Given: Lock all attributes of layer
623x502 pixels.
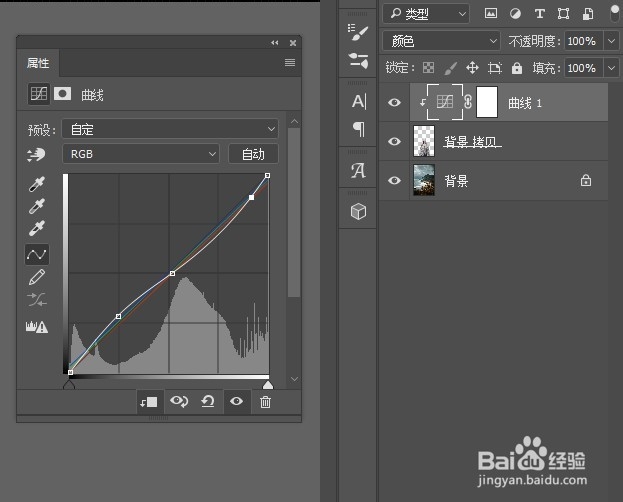Looking at the screenshot, I should click(x=517, y=68).
